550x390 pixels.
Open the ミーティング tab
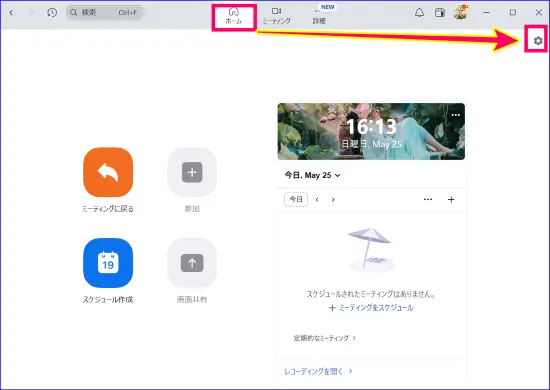[x=277, y=16]
